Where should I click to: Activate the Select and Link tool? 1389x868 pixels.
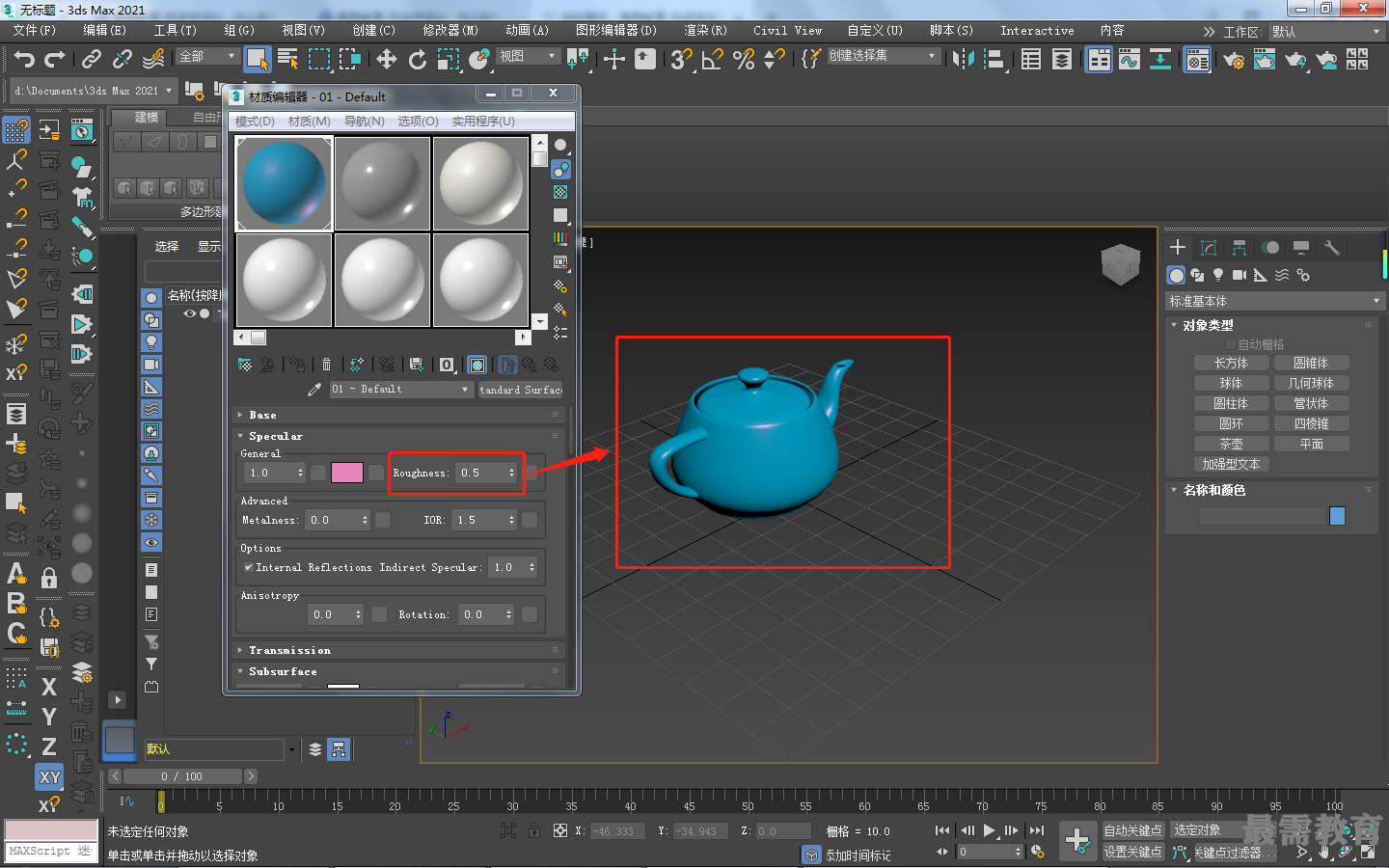tap(92, 60)
